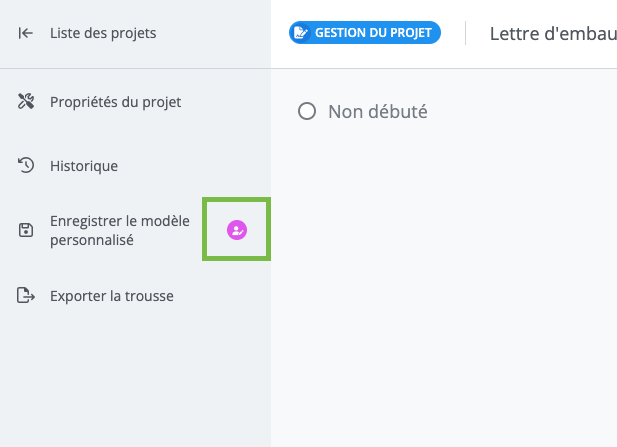
Task: Click the Non débuté status label
Action: (x=377, y=111)
